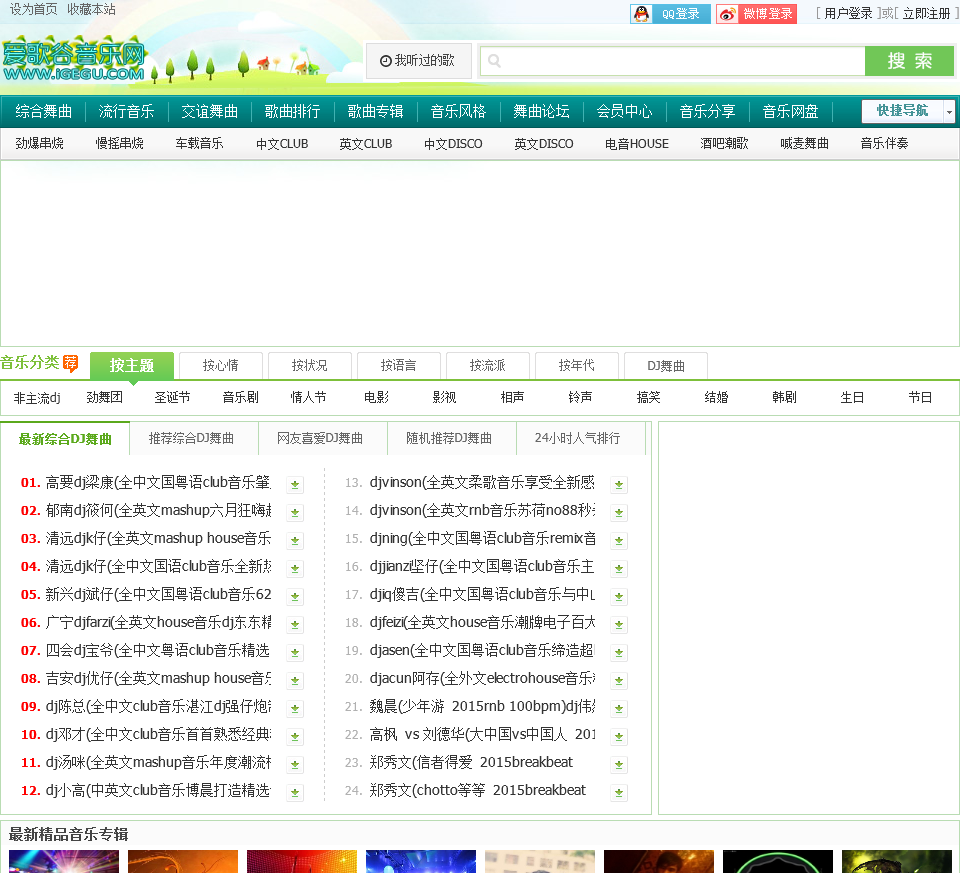Click the 微博登录 button
Viewport: 960px width, 873px height.
tap(756, 13)
